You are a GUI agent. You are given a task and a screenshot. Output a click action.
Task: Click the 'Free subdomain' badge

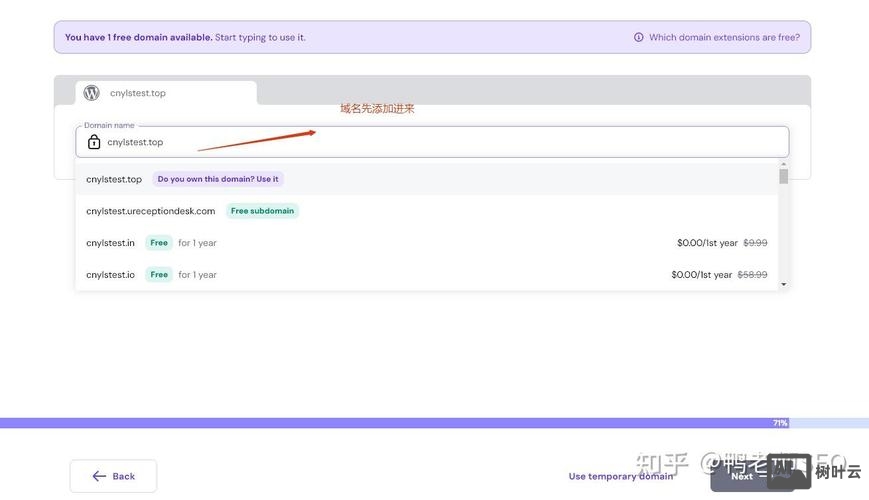[x=262, y=211]
